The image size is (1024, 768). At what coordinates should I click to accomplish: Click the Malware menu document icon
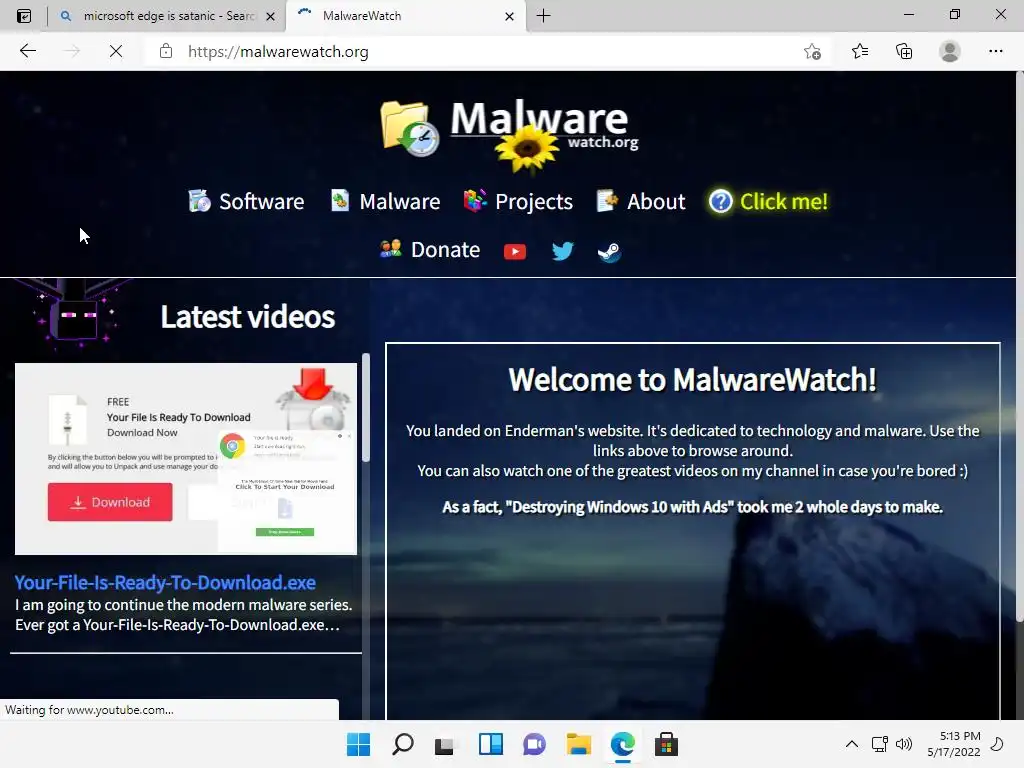(x=340, y=200)
